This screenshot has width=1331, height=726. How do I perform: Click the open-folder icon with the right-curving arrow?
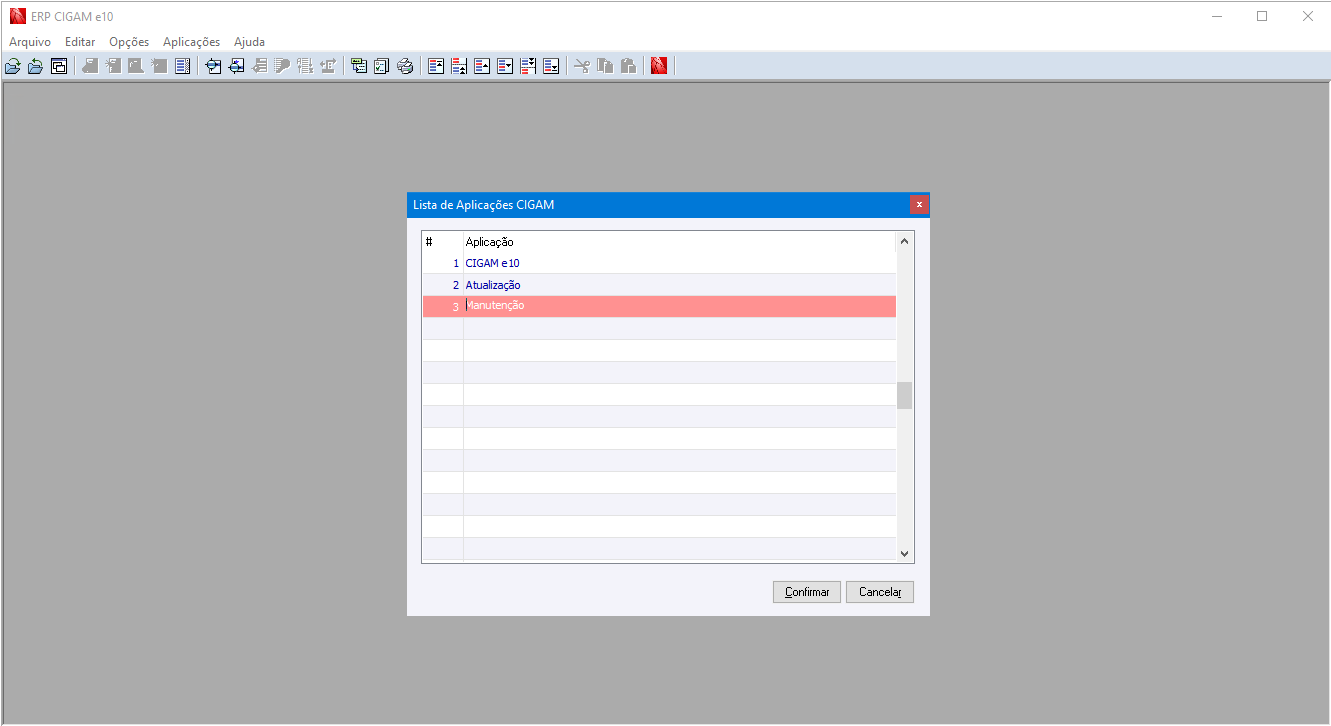tap(12, 66)
